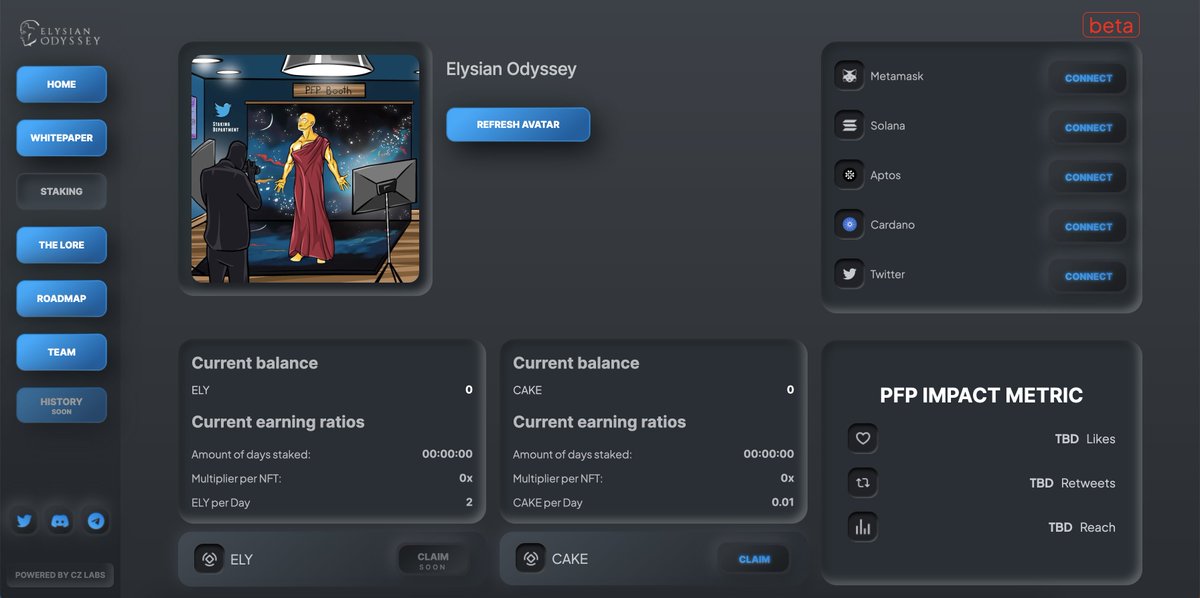Click the Cardano label text
The height and width of the screenshot is (598, 1200).
pyautogui.click(x=892, y=225)
